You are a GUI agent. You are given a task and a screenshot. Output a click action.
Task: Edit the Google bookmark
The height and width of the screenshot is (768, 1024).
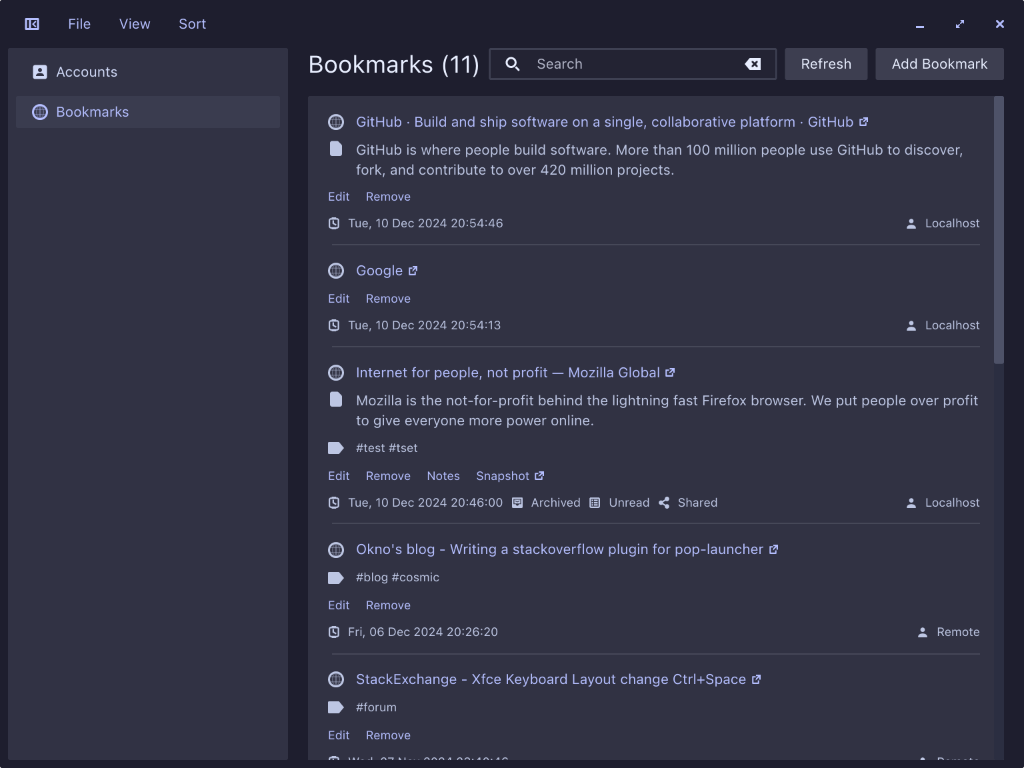[338, 298]
